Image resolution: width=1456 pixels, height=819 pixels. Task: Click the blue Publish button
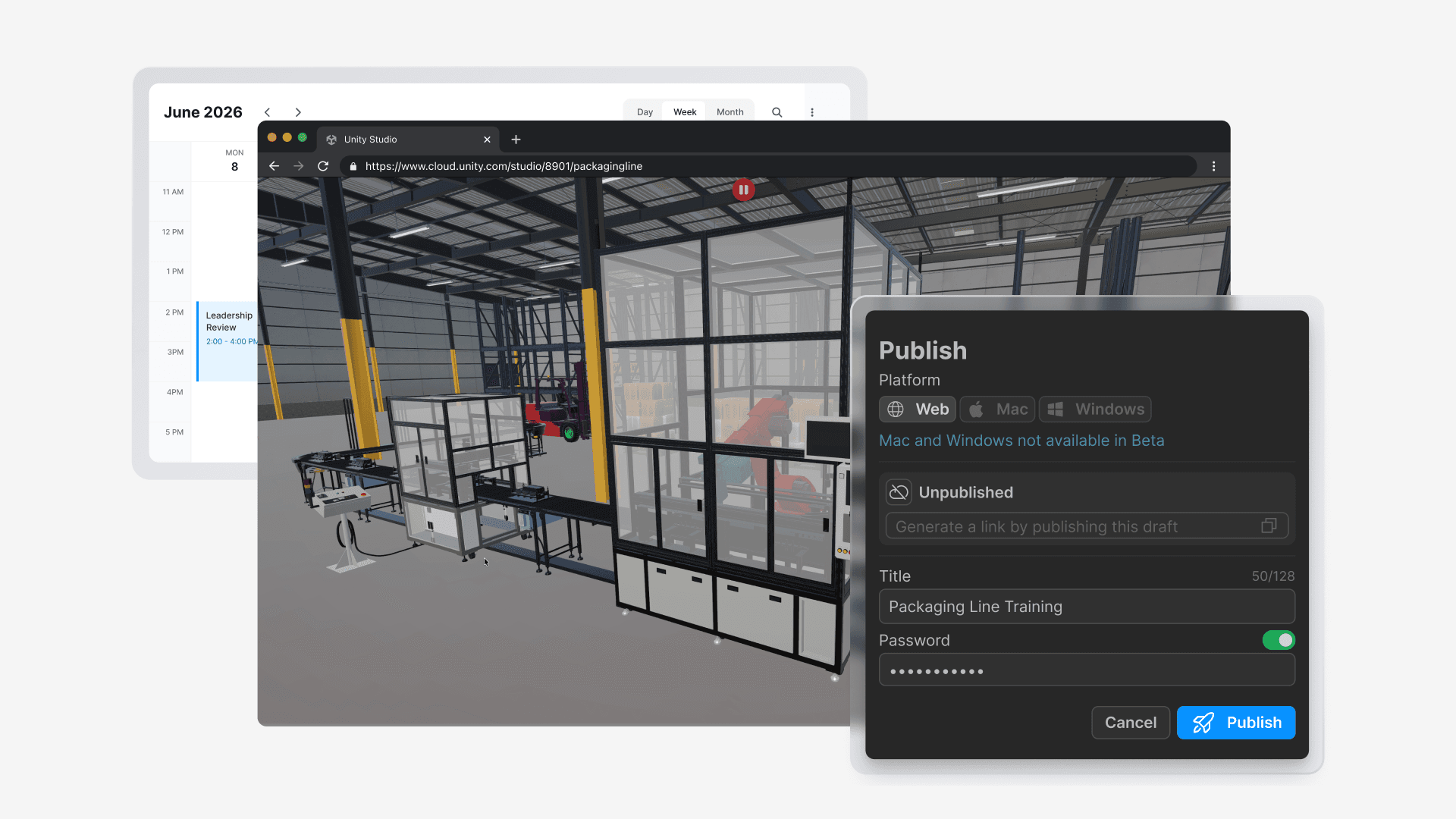pos(1236,723)
